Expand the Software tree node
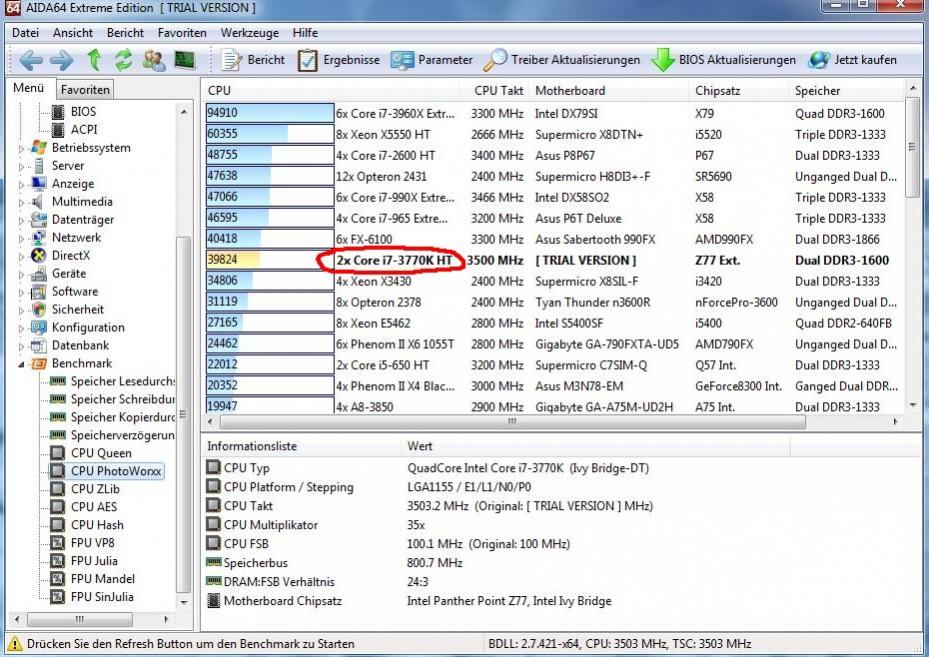Image resolution: width=929 pixels, height=657 pixels. tap(21, 293)
